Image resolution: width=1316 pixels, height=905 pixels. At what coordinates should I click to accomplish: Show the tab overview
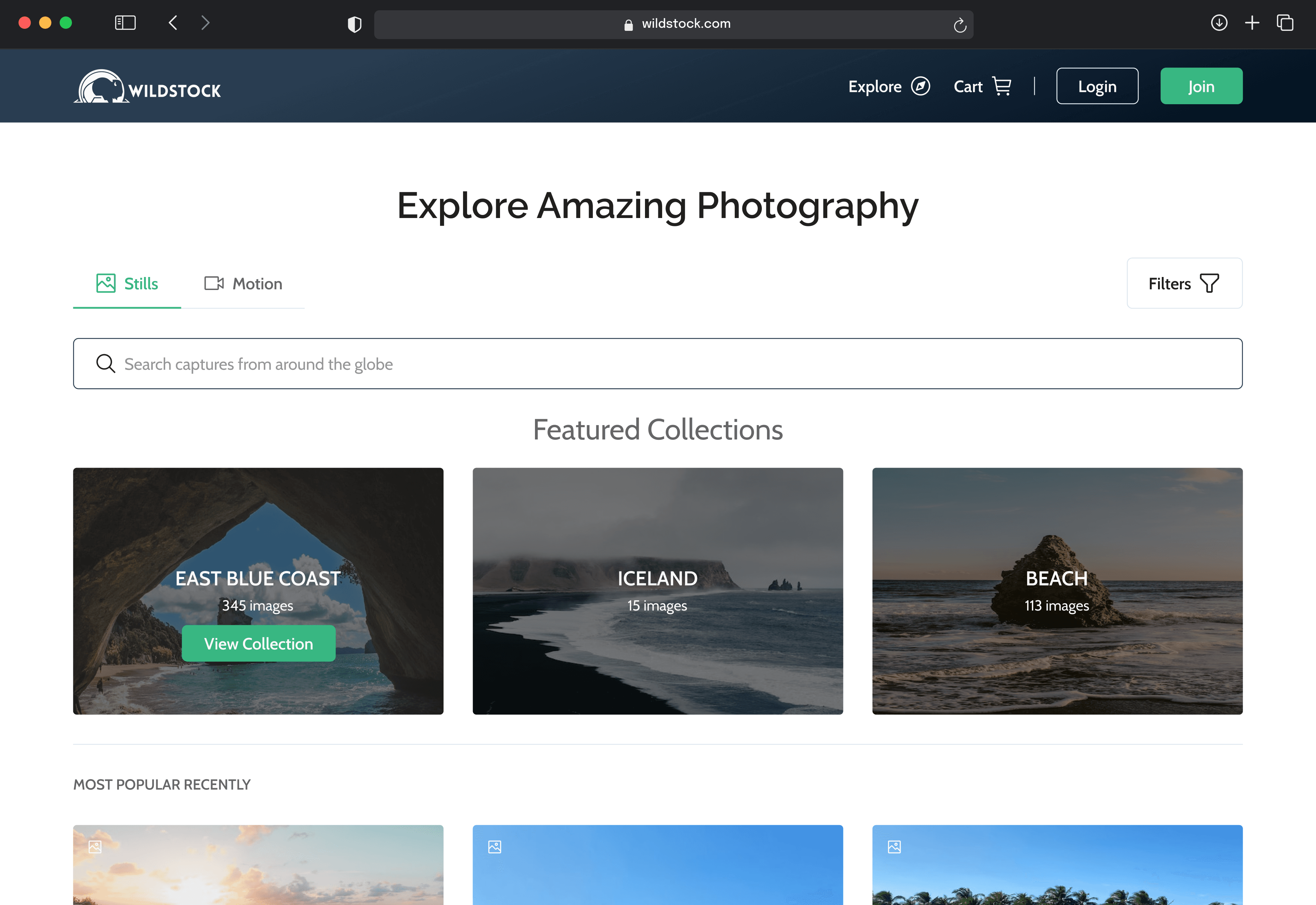point(1285,23)
